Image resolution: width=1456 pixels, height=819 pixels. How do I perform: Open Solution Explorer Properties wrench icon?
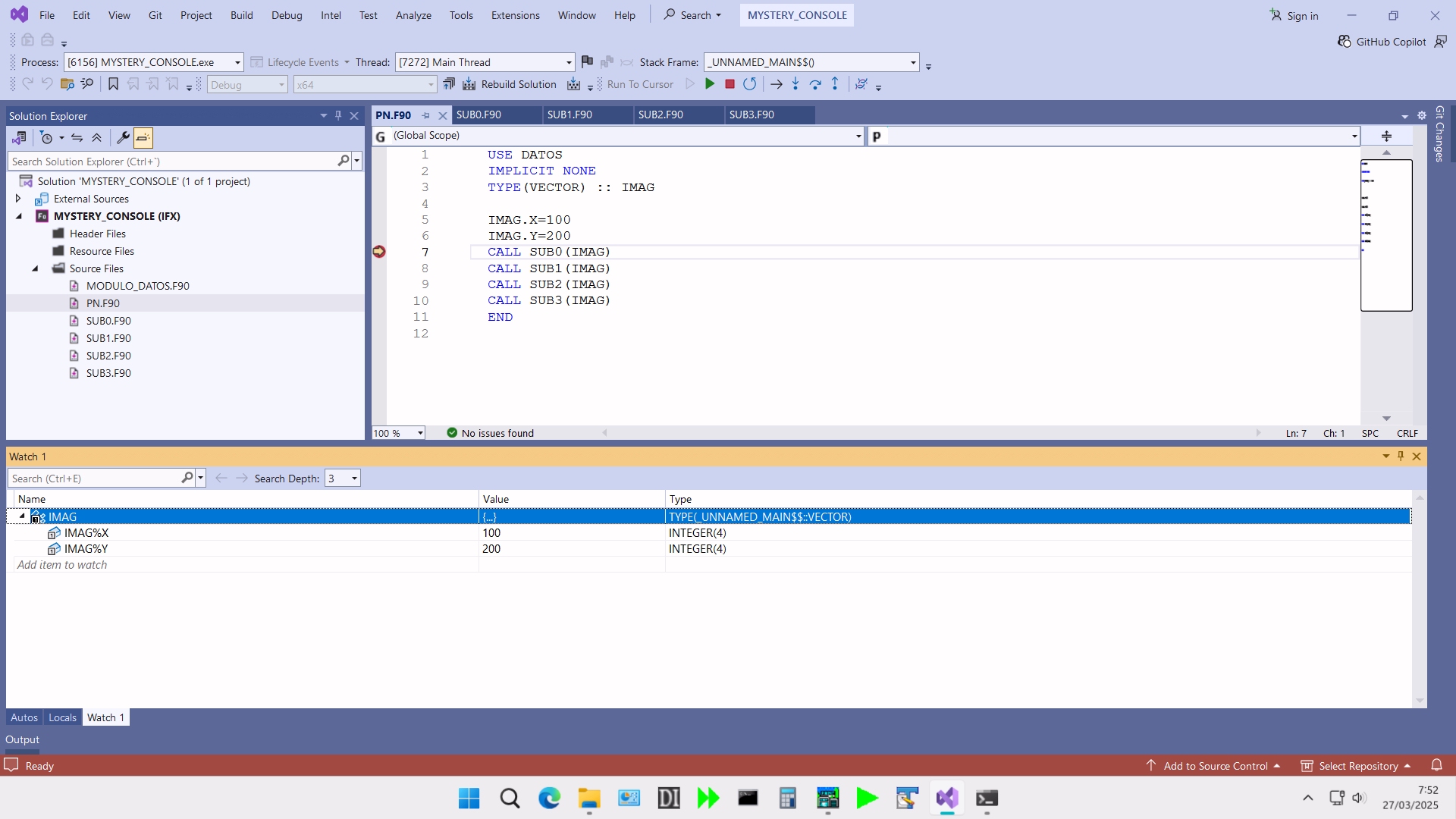point(123,138)
